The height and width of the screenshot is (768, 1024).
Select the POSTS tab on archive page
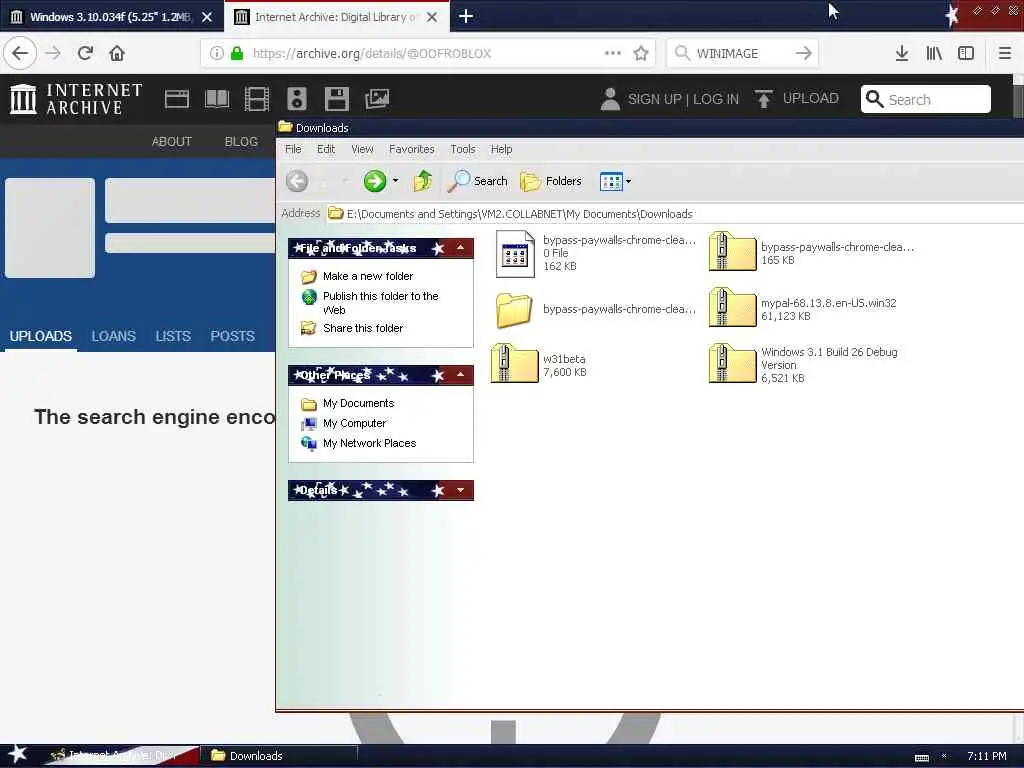232,336
